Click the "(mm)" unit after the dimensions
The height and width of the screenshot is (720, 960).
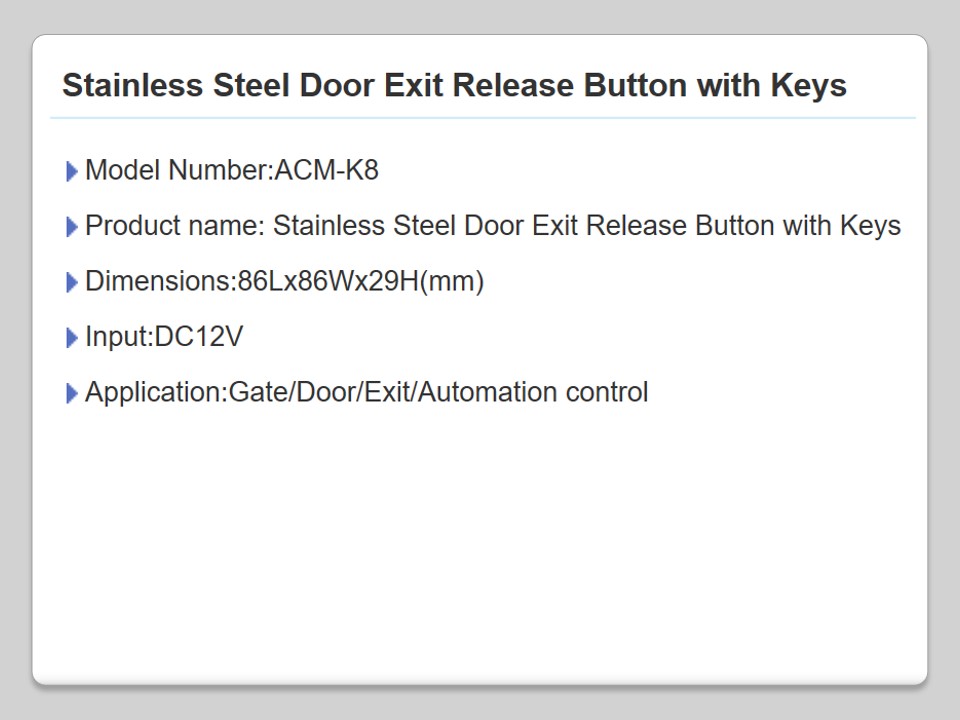[x=451, y=282]
